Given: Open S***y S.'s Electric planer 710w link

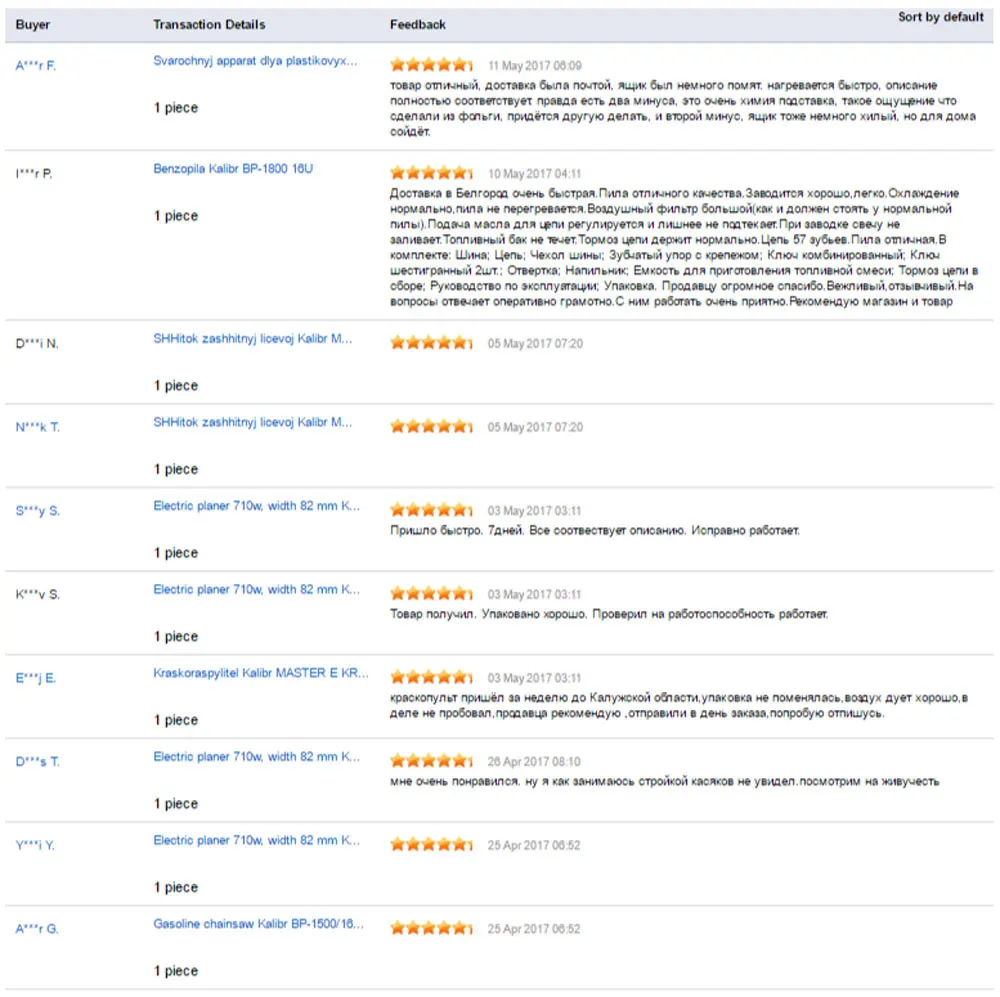Looking at the screenshot, I should coord(256,506).
